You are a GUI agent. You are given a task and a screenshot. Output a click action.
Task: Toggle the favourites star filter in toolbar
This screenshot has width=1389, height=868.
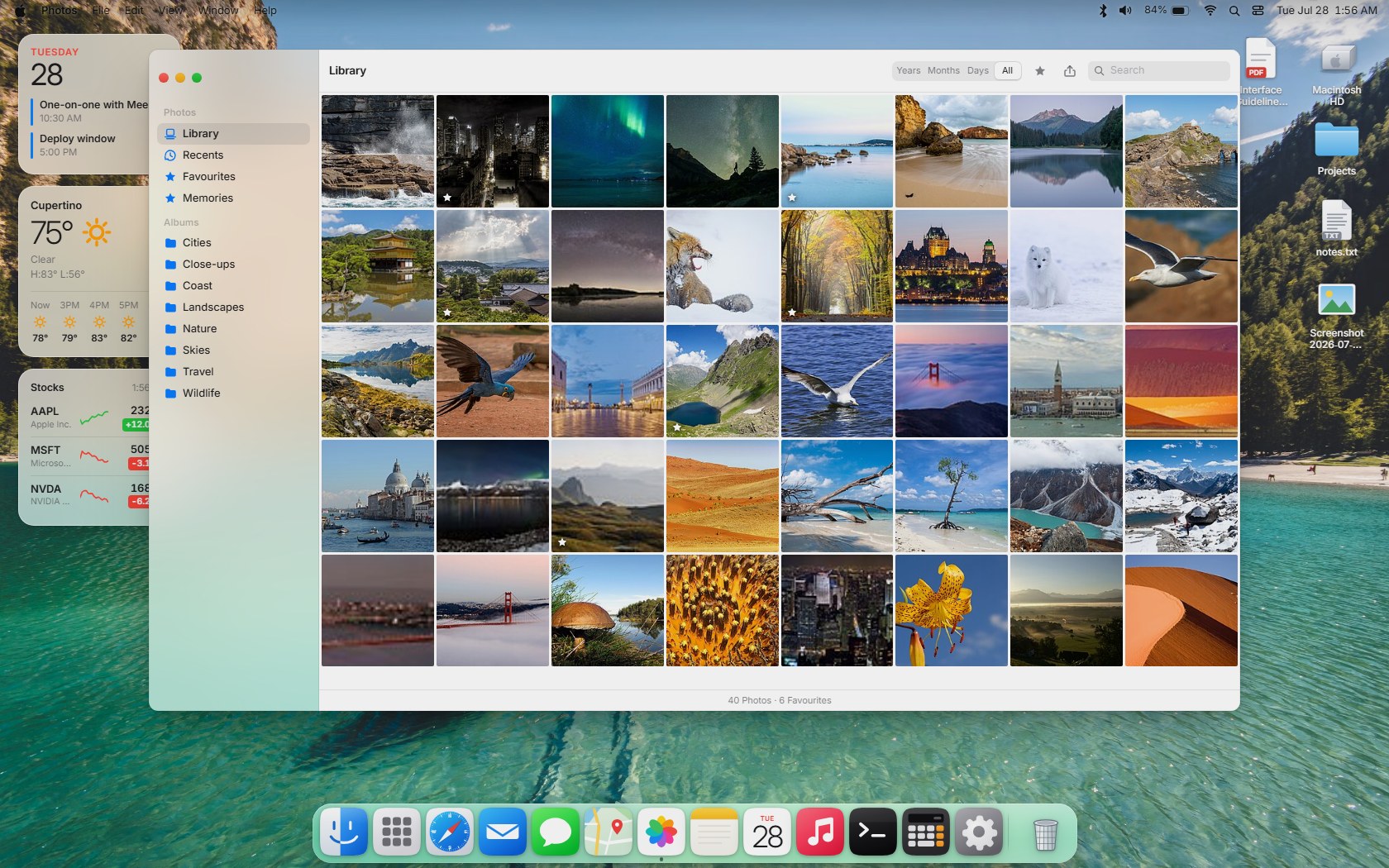coord(1040,71)
